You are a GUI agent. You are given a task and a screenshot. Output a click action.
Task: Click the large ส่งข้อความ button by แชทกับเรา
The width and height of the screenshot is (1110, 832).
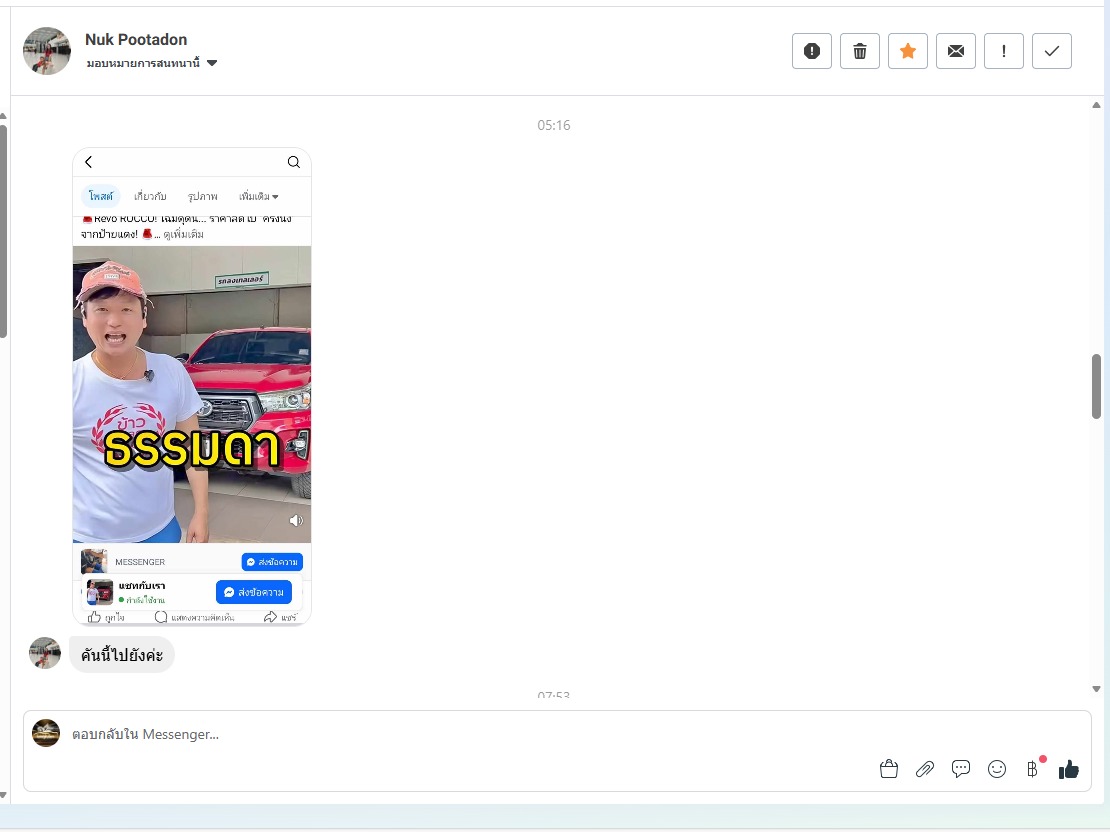tap(253, 592)
